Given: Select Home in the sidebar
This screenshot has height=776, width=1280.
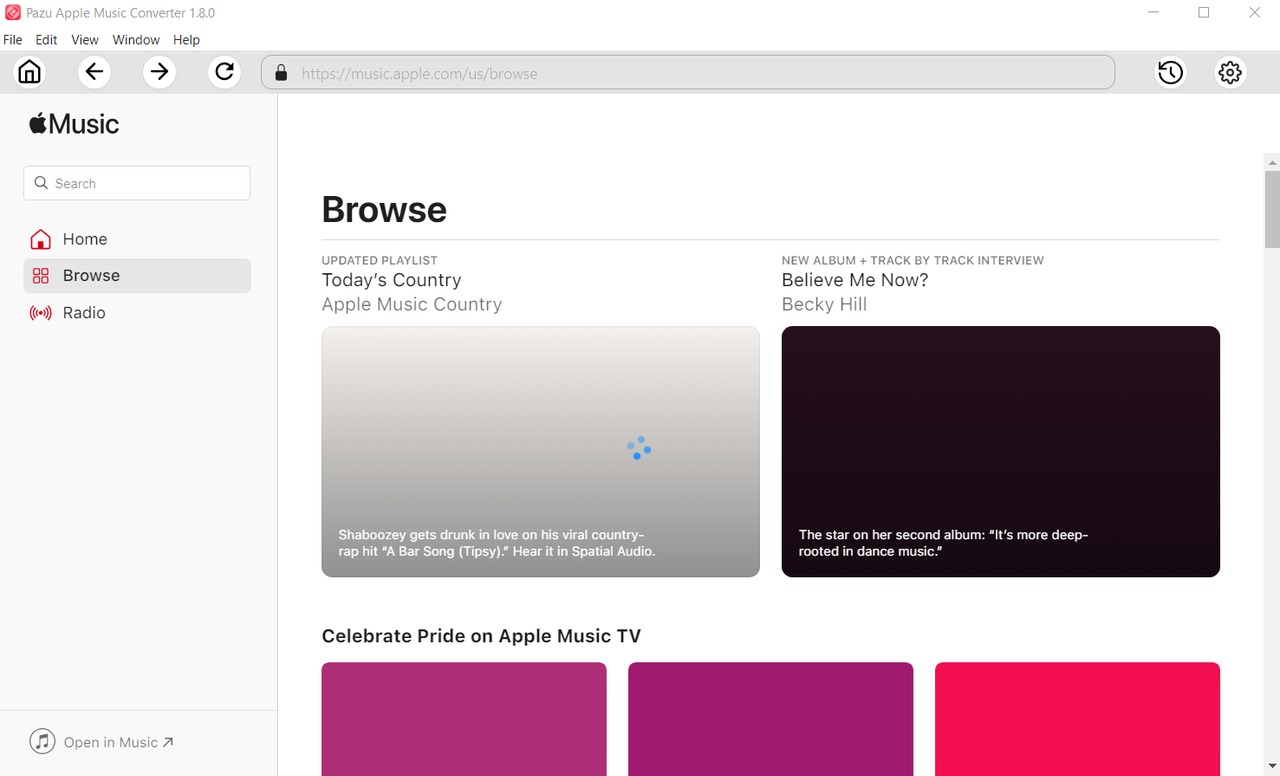Looking at the screenshot, I should (137, 239).
